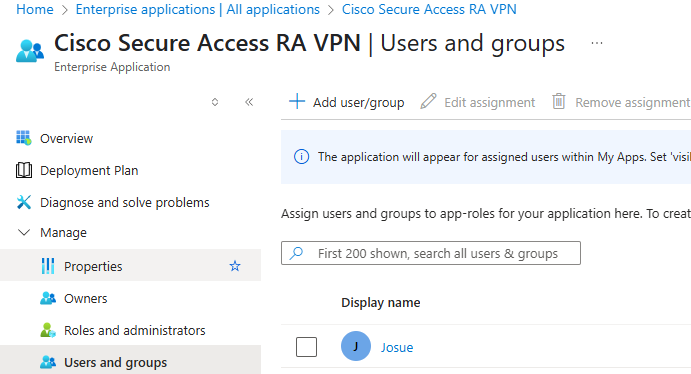Image resolution: width=691 pixels, height=374 pixels.
Task: Open the more options ellipsis next to title
Action: point(597,43)
